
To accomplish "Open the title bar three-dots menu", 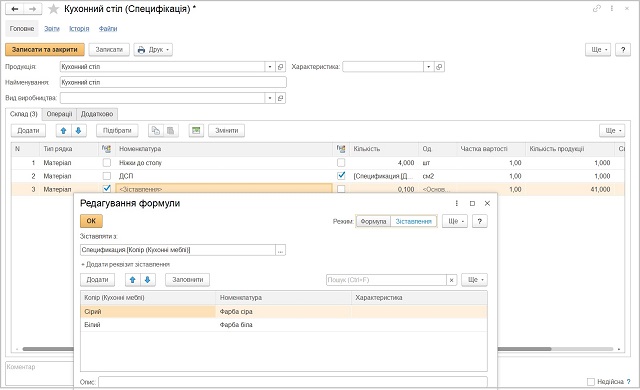I will (612, 8).
